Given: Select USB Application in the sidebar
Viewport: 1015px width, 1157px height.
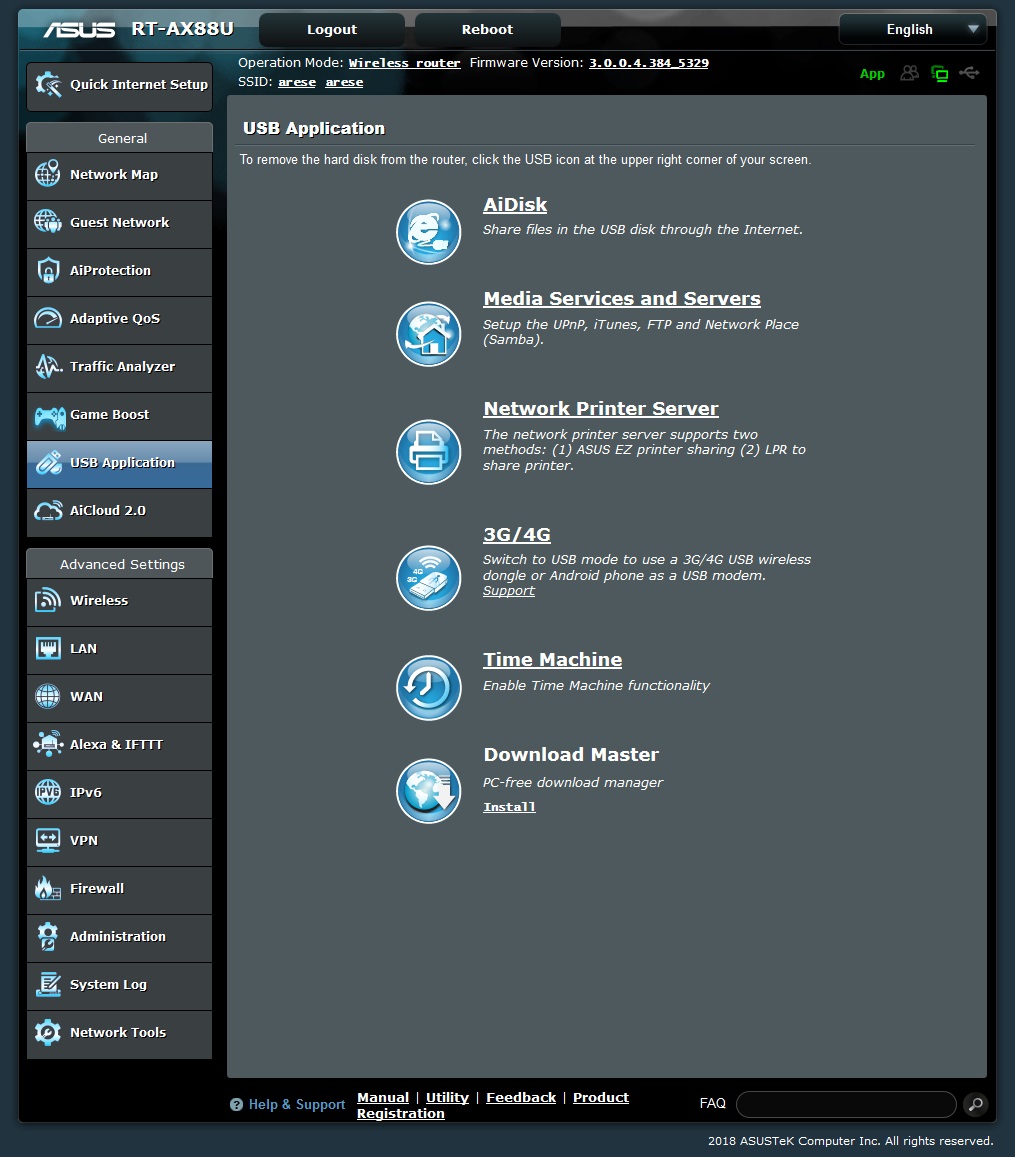Looking at the screenshot, I should [119, 464].
